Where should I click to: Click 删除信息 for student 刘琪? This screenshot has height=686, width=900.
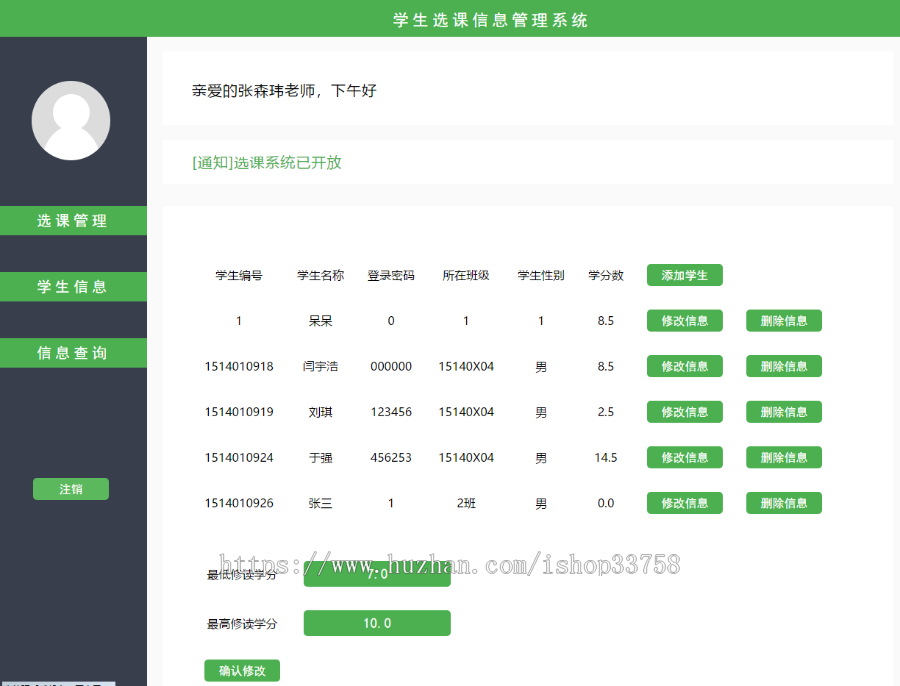pos(783,411)
